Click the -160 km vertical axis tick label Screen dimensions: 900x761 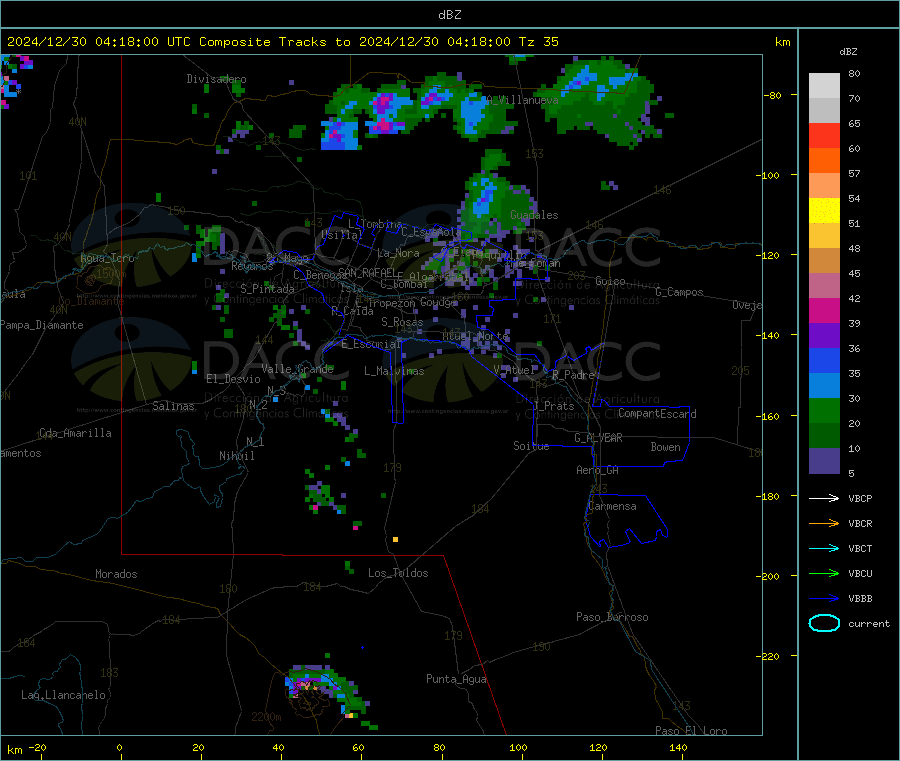click(767, 416)
